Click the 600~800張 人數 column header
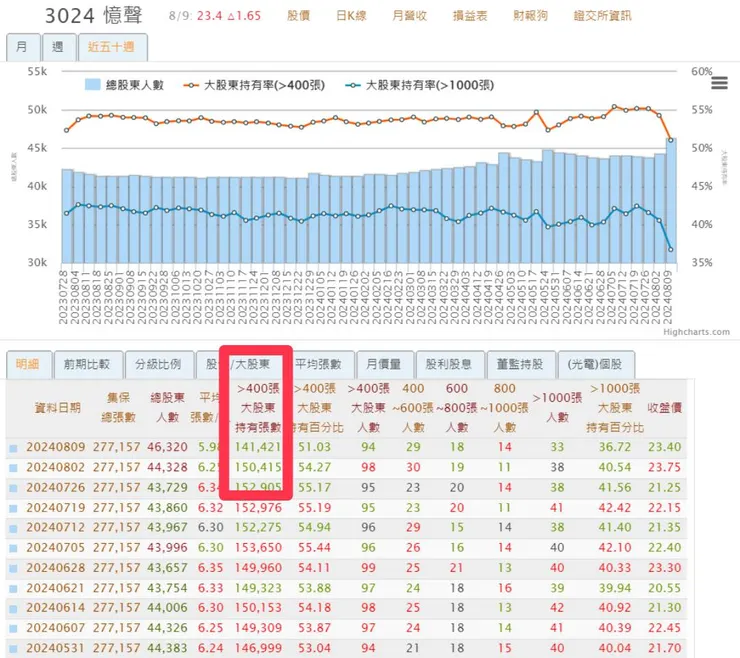The width and height of the screenshot is (740, 658). pos(457,408)
